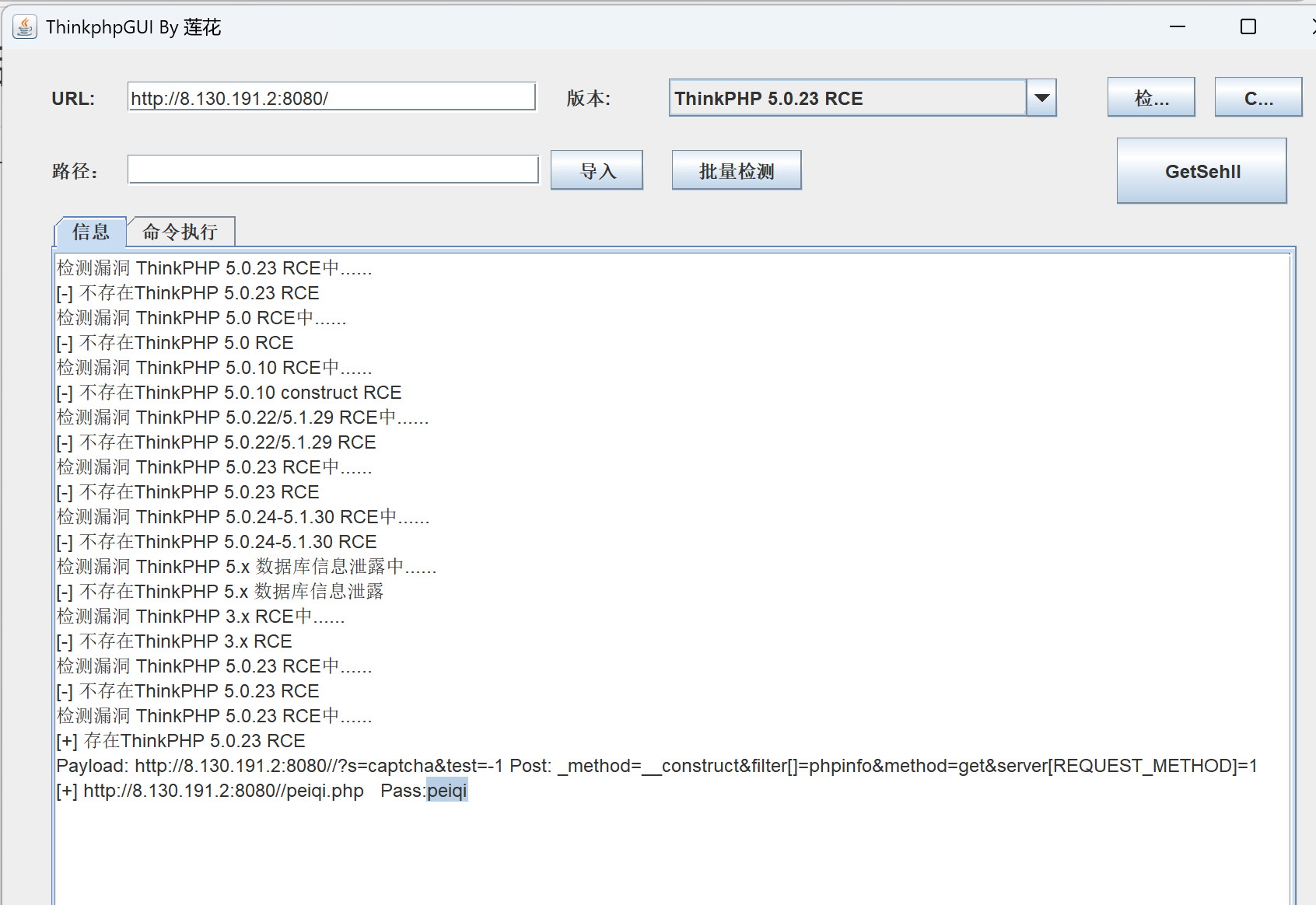Expand the version list with the arrow button
Image resolution: width=1316 pixels, height=905 pixels.
[x=1041, y=98]
